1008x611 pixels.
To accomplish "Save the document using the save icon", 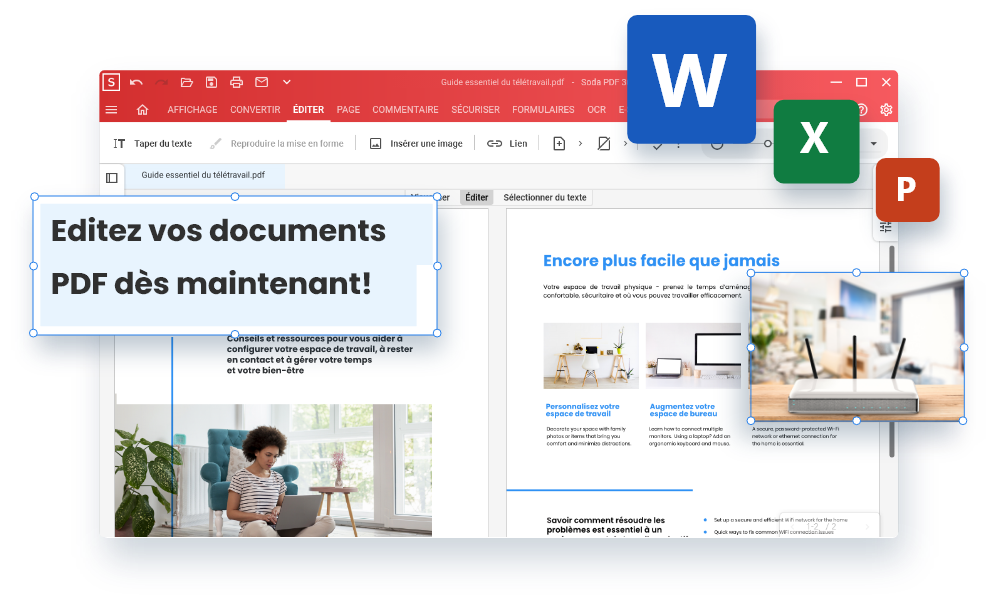I will (x=211, y=82).
